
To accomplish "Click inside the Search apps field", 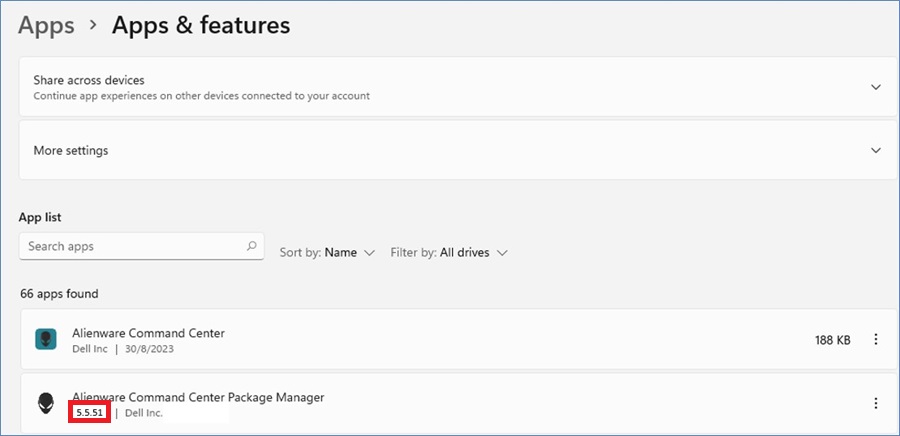I will click(x=142, y=246).
